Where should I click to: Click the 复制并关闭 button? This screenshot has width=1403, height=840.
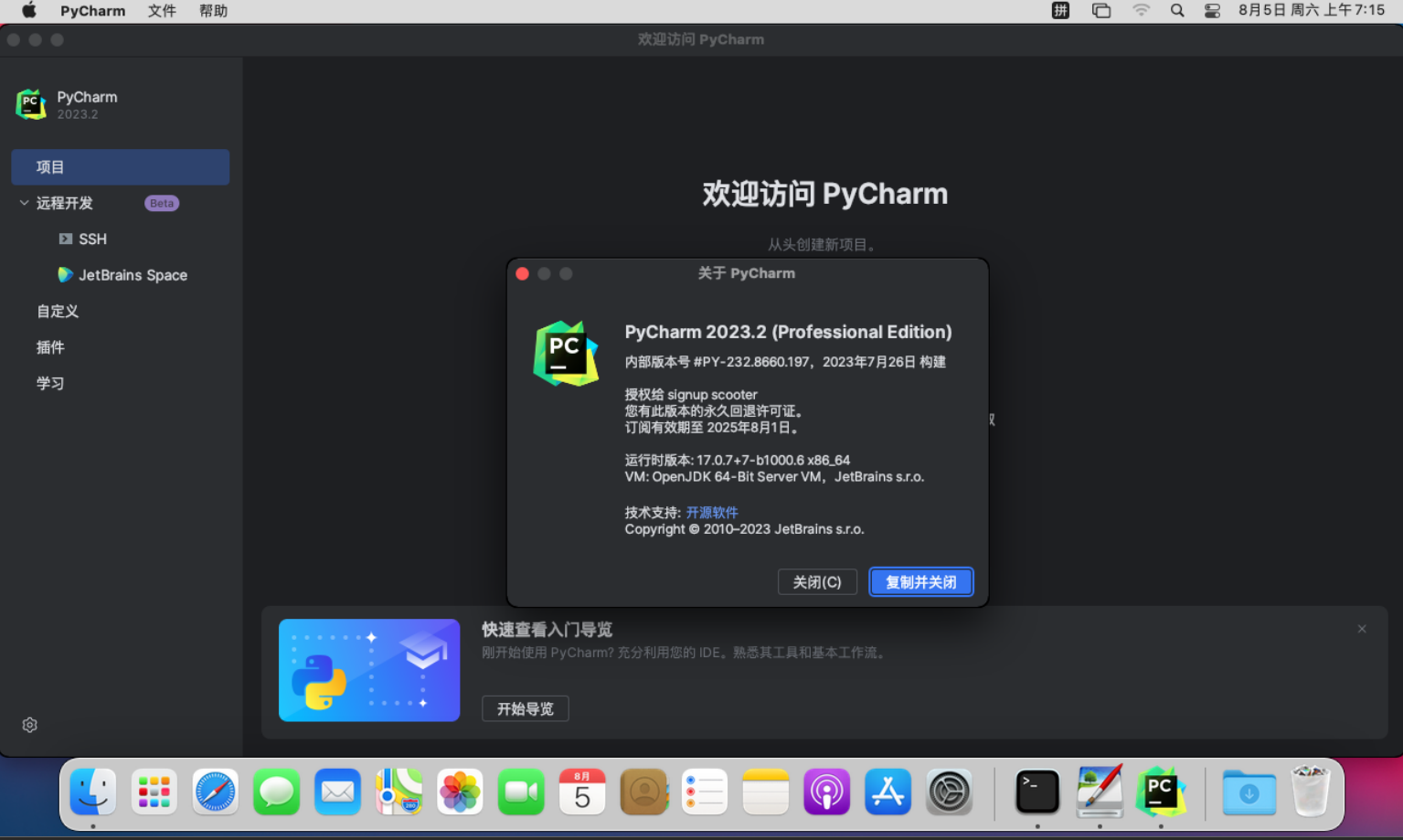click(920, 581)
